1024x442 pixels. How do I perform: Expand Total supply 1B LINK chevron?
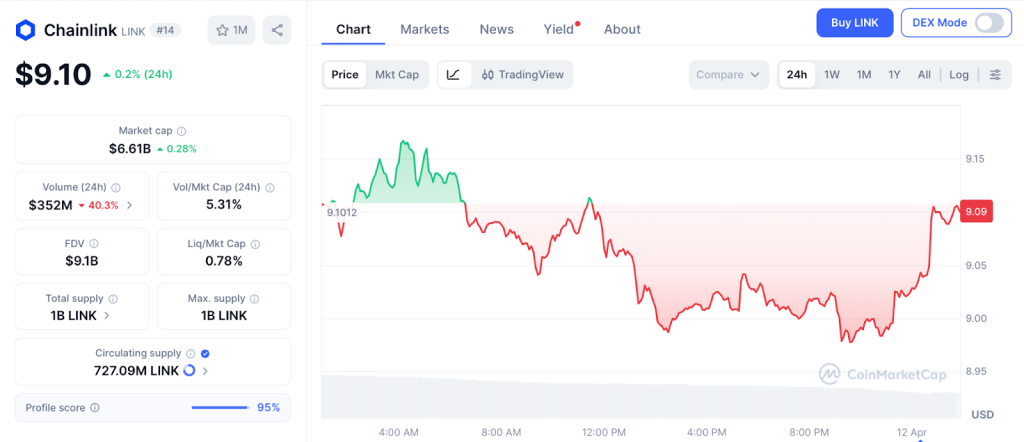107,315
